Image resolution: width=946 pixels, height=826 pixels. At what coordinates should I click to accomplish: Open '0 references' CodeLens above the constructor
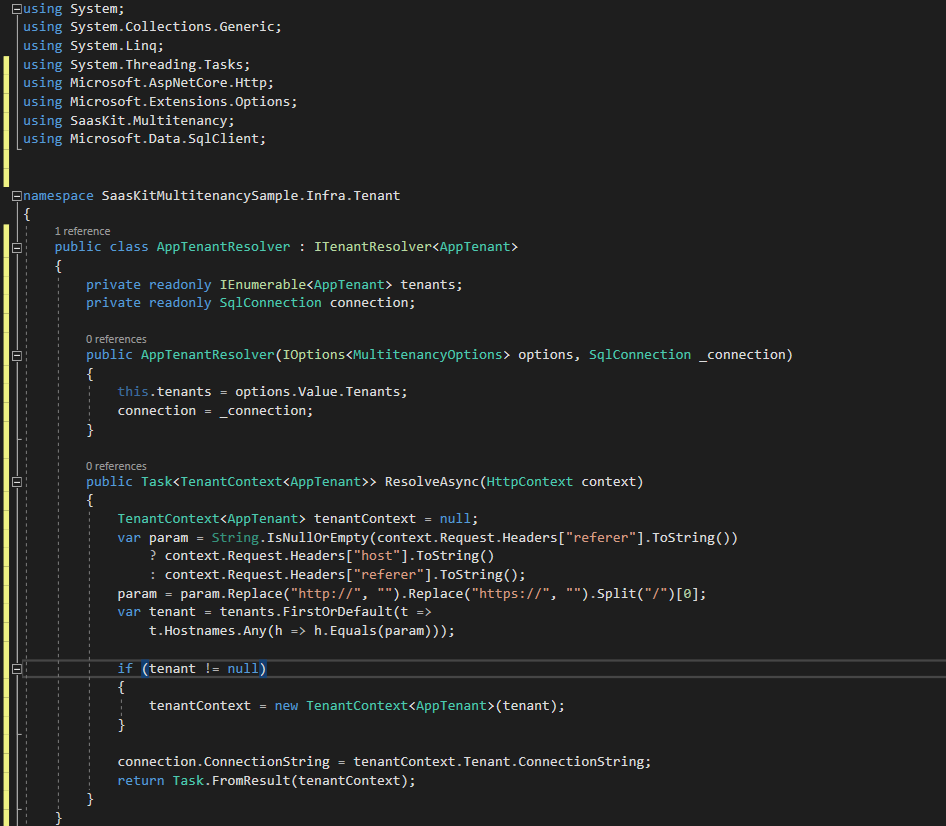click(116, 339)
